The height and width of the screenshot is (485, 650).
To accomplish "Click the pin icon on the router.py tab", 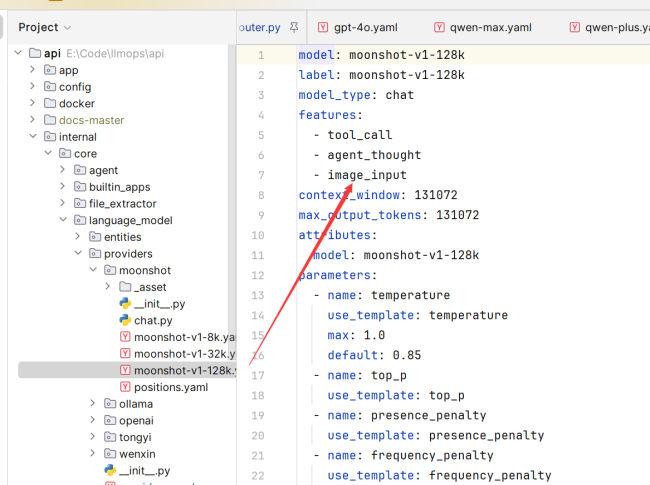I will [x=293, y=27].
